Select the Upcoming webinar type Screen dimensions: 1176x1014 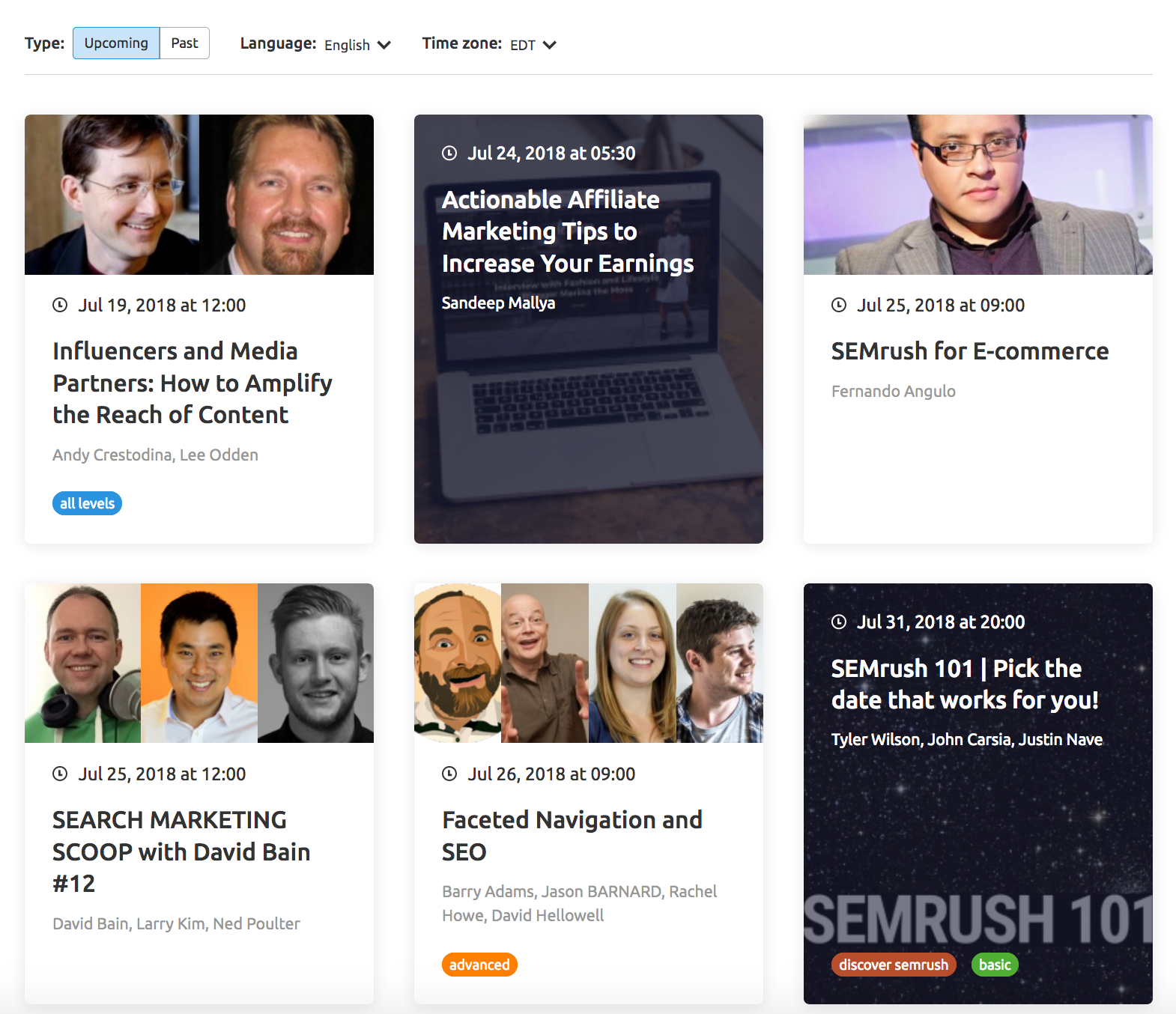coord(116,43)
